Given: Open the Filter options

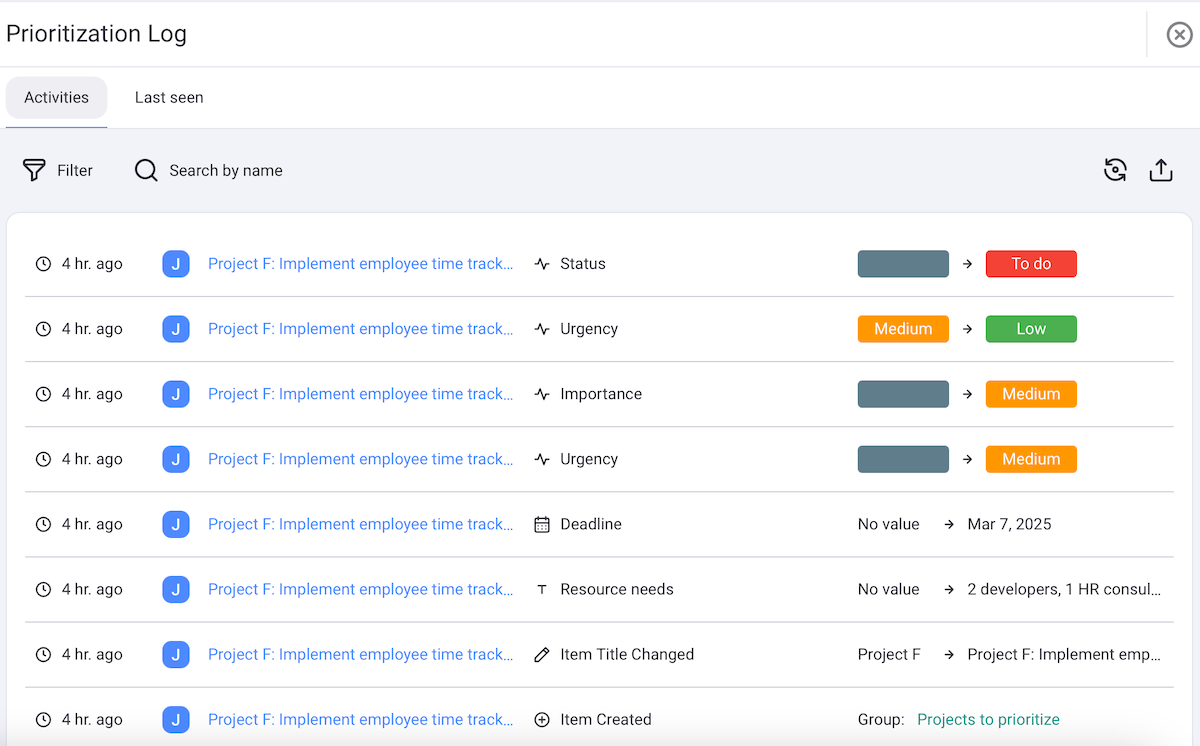Looking at the screenshot, I should point(57,170).
